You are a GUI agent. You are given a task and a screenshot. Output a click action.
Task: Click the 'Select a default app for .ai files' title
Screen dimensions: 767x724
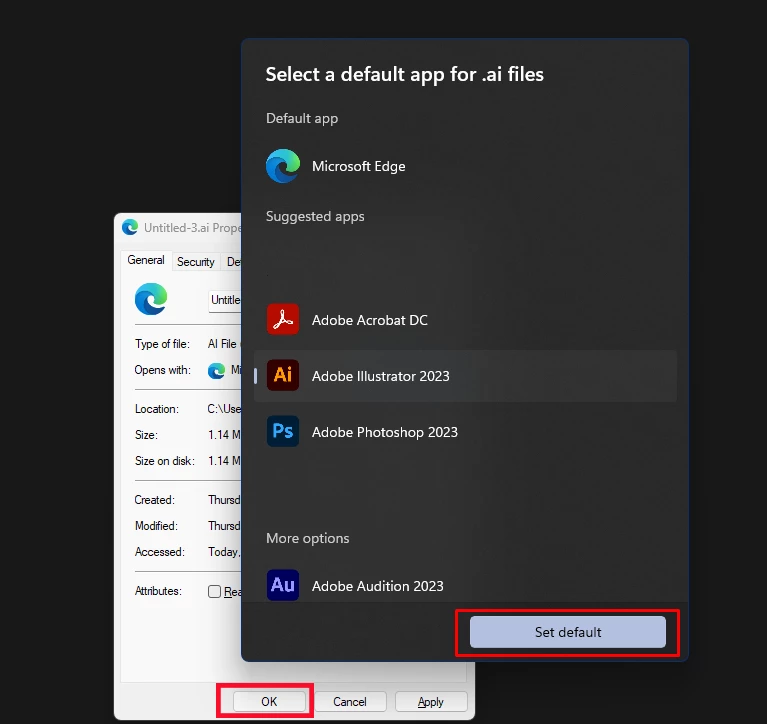[x=405, y=74]
